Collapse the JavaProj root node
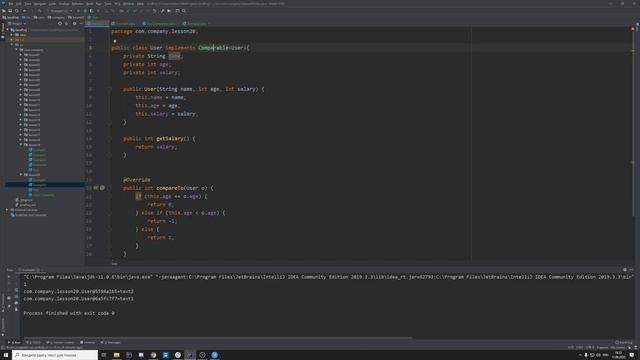 [7, 30]
